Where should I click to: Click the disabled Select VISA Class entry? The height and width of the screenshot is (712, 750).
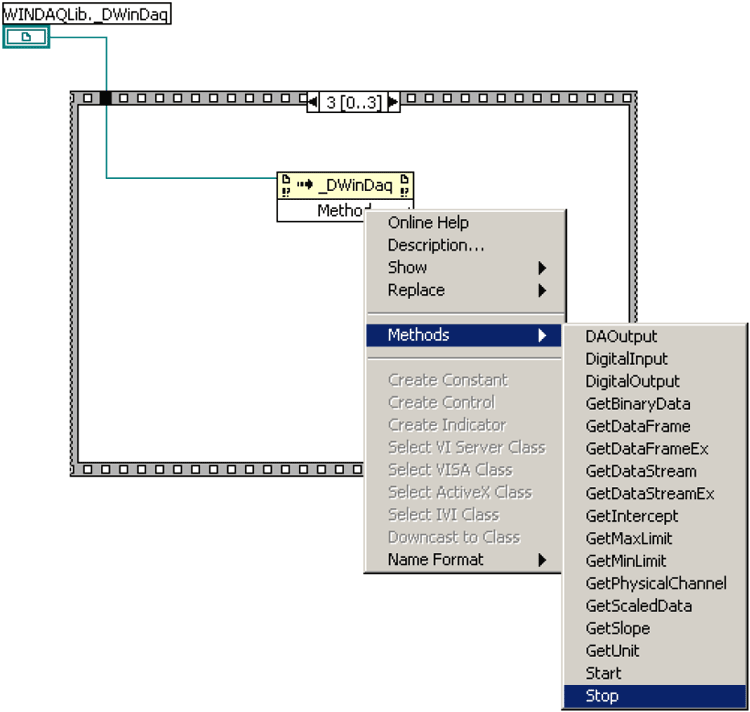pyautogui.click(x=463, y=470)
